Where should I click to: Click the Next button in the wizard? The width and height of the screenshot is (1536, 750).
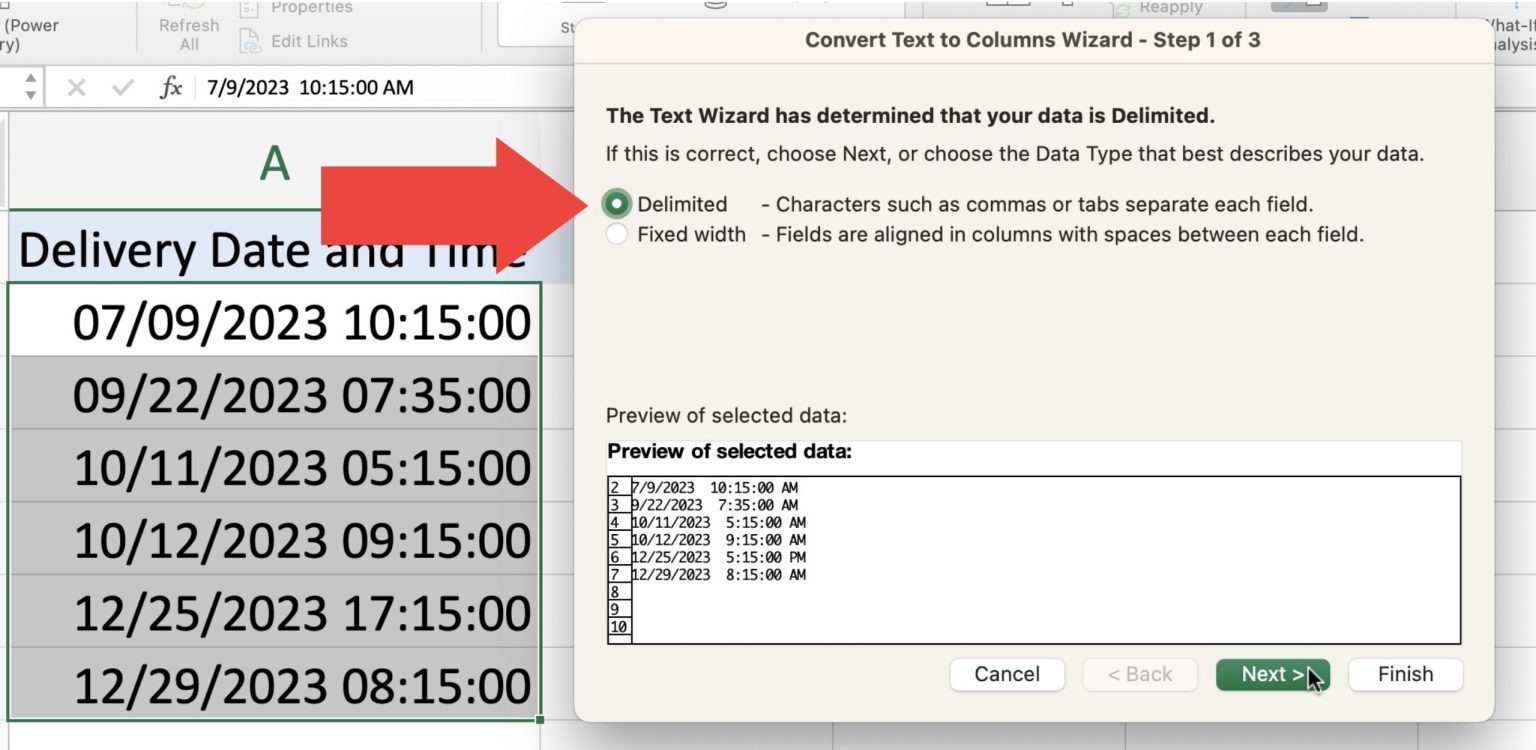tap(1272, 674)
